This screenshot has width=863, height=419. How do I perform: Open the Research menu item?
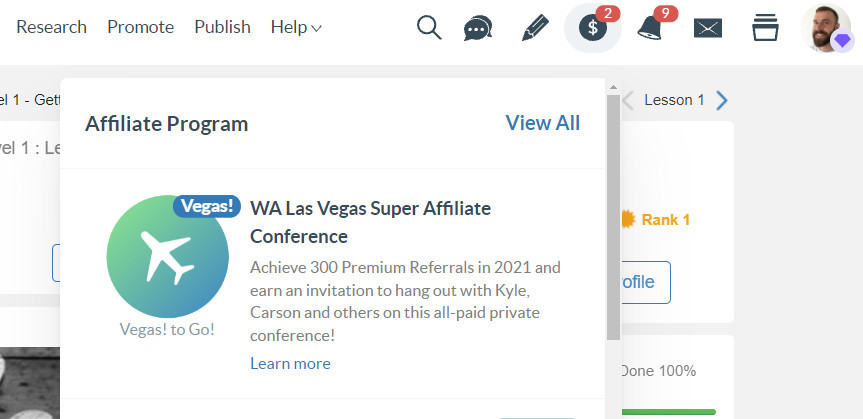click(51, 27)
